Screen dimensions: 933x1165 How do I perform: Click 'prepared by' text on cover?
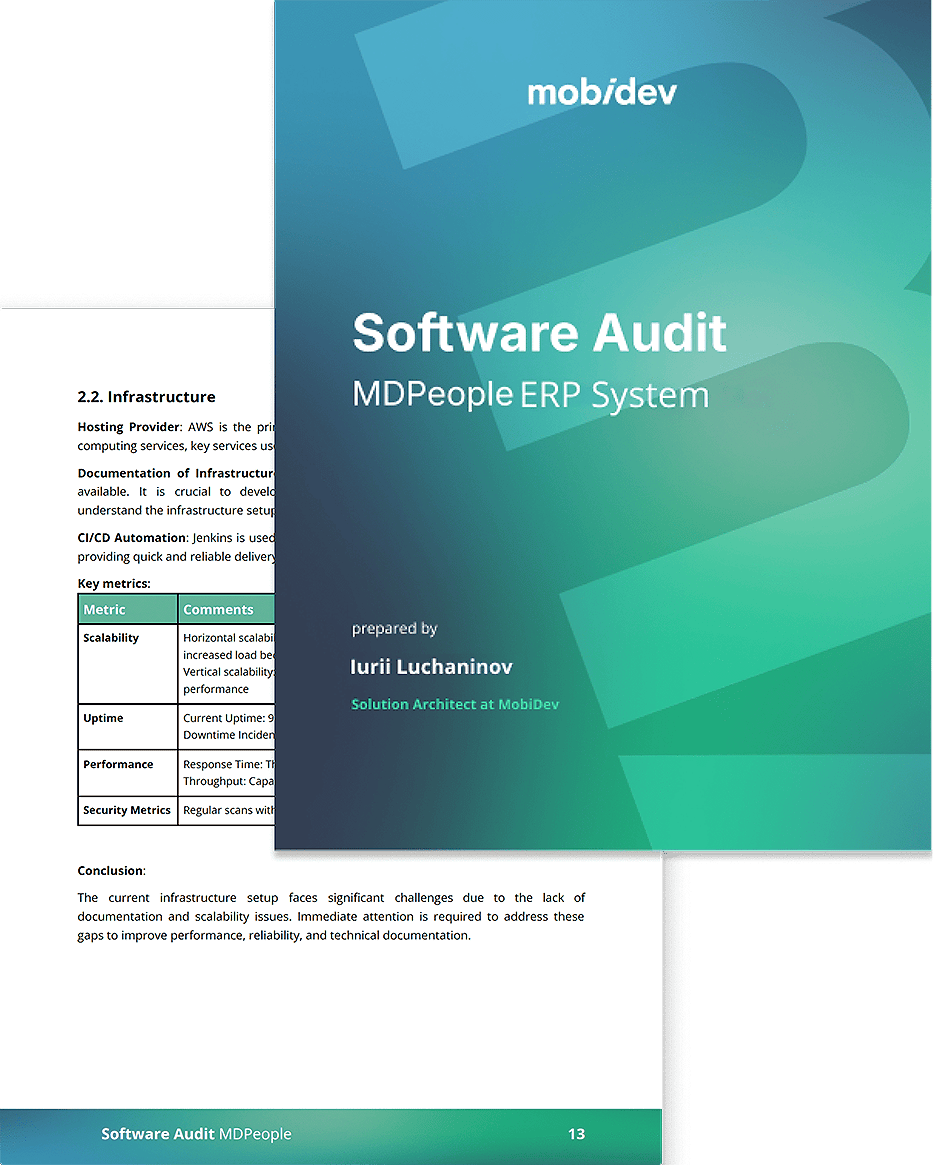tap(394, 629)
